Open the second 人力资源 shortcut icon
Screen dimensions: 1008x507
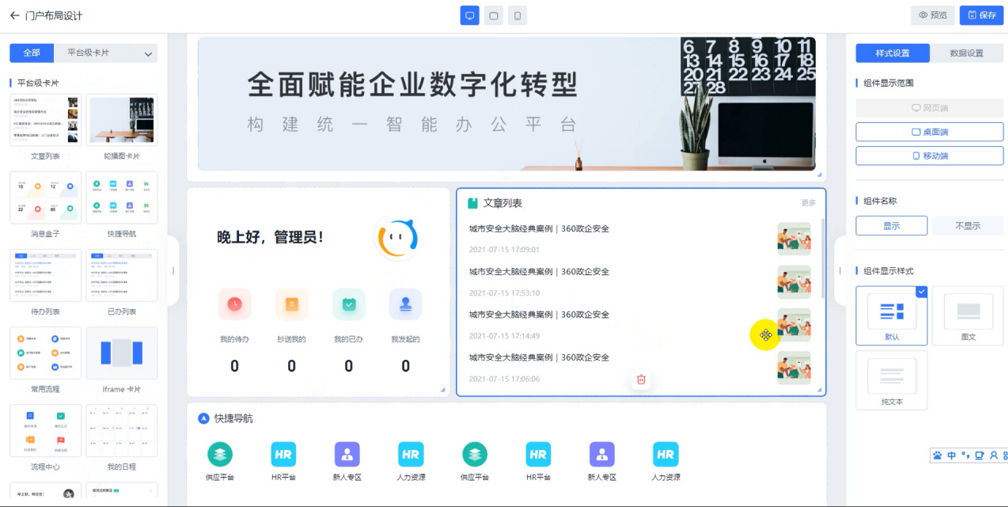pos(665,454)
